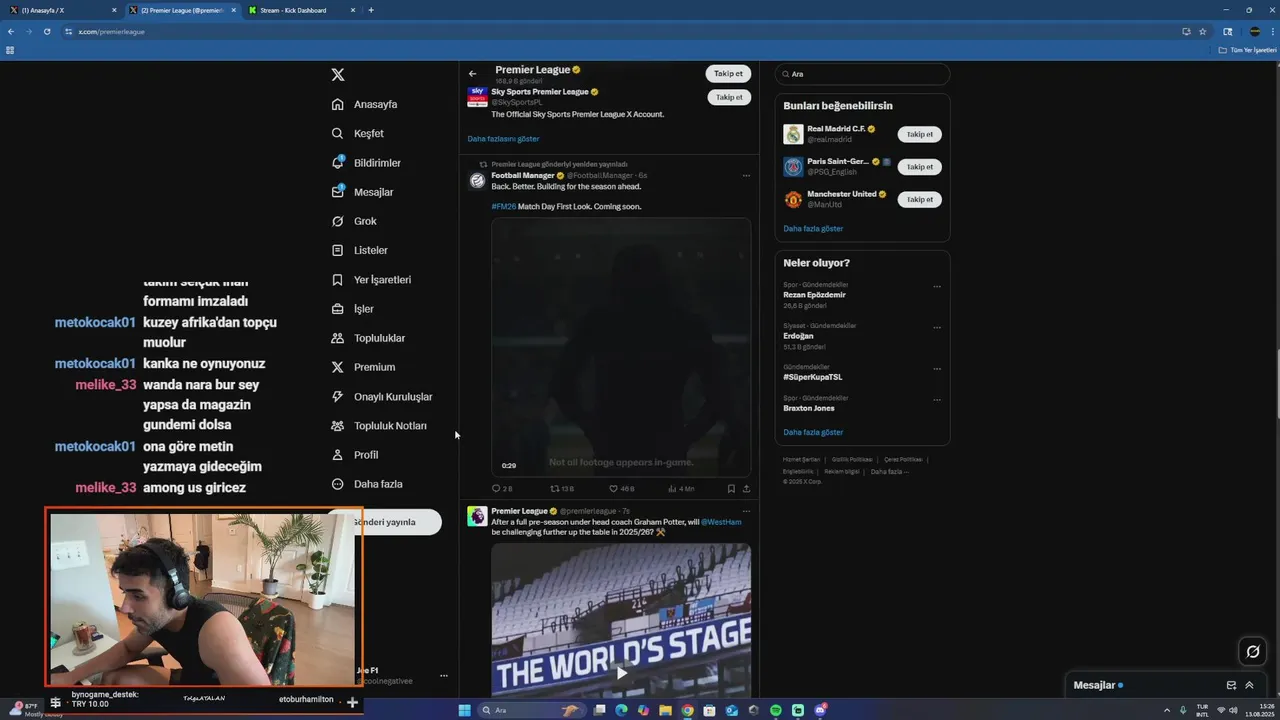Follow Paris Saint-Germain account
The height and width of the screenshot is (720, 1280).
click(919, 167)
